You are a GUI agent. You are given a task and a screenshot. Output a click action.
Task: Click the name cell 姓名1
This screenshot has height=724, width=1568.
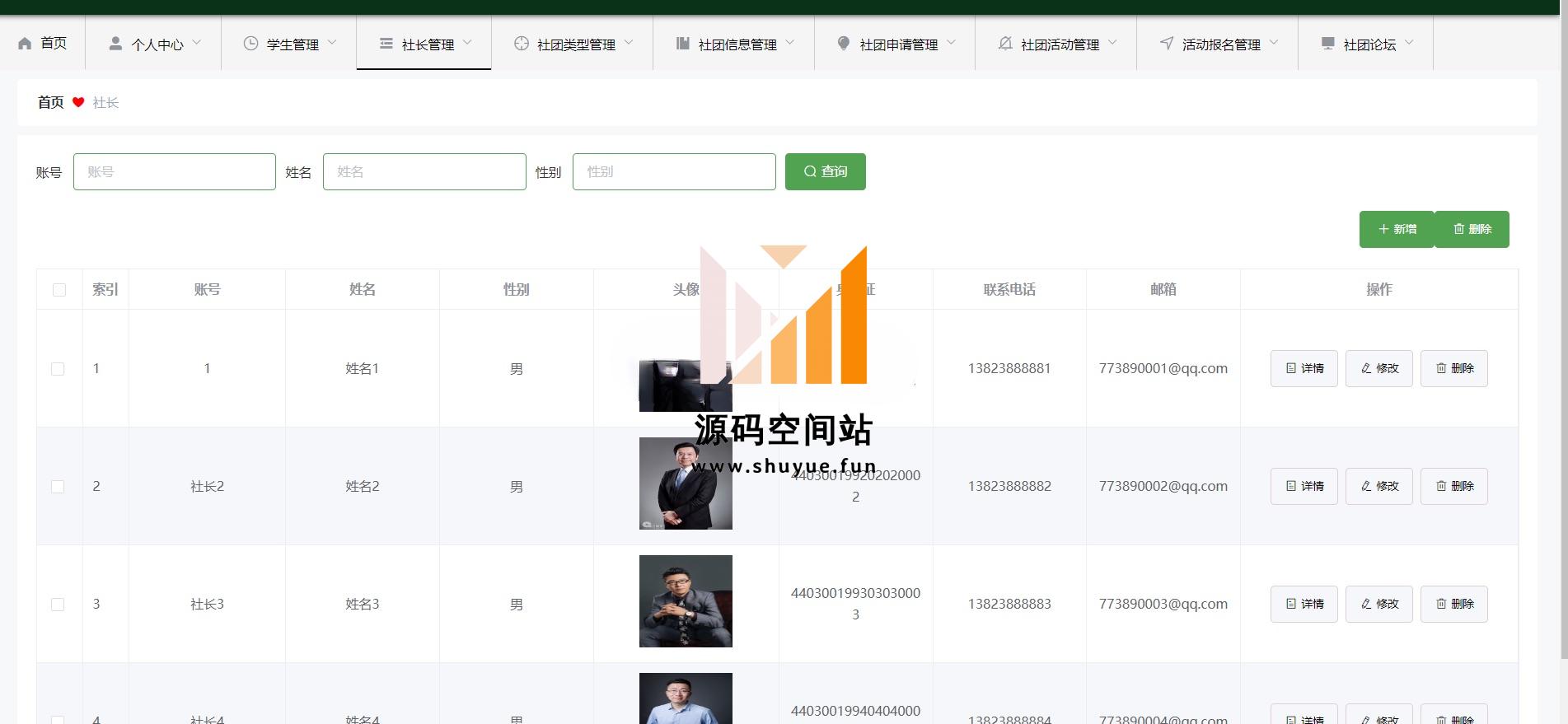tap(363, 368)
